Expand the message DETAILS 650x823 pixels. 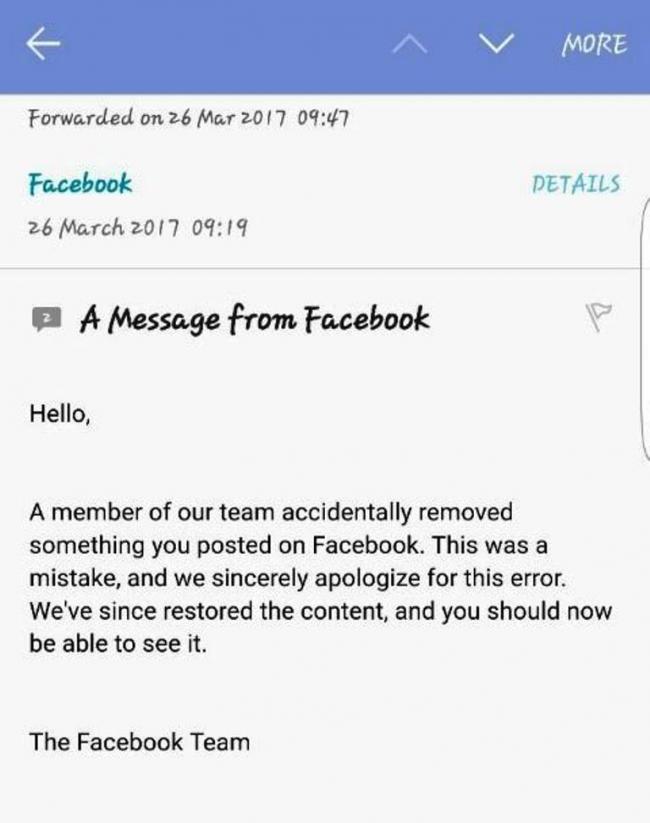[576, 185]
